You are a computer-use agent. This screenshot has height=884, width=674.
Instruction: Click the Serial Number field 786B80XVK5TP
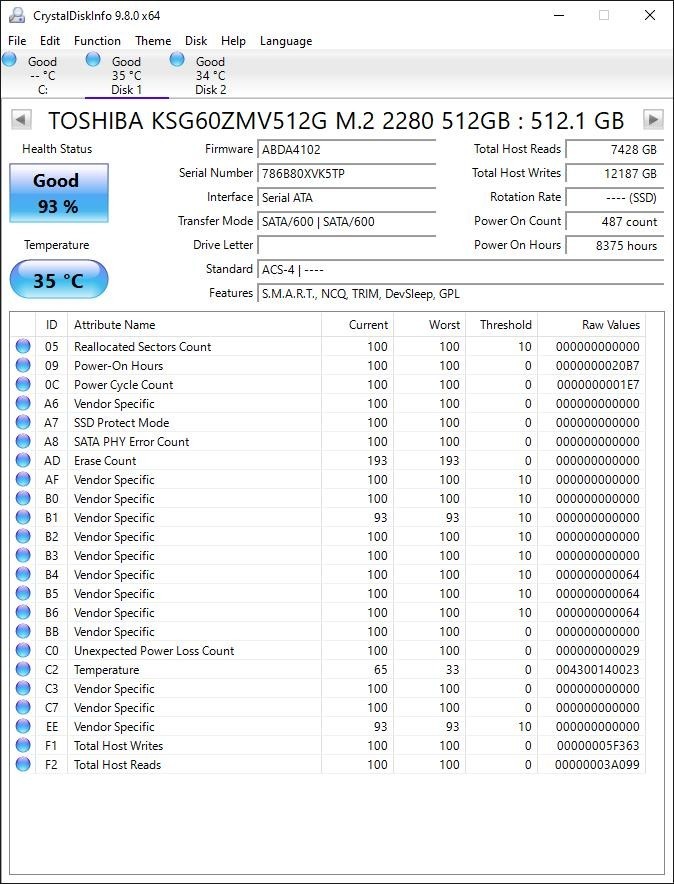(x=347, y=174)
